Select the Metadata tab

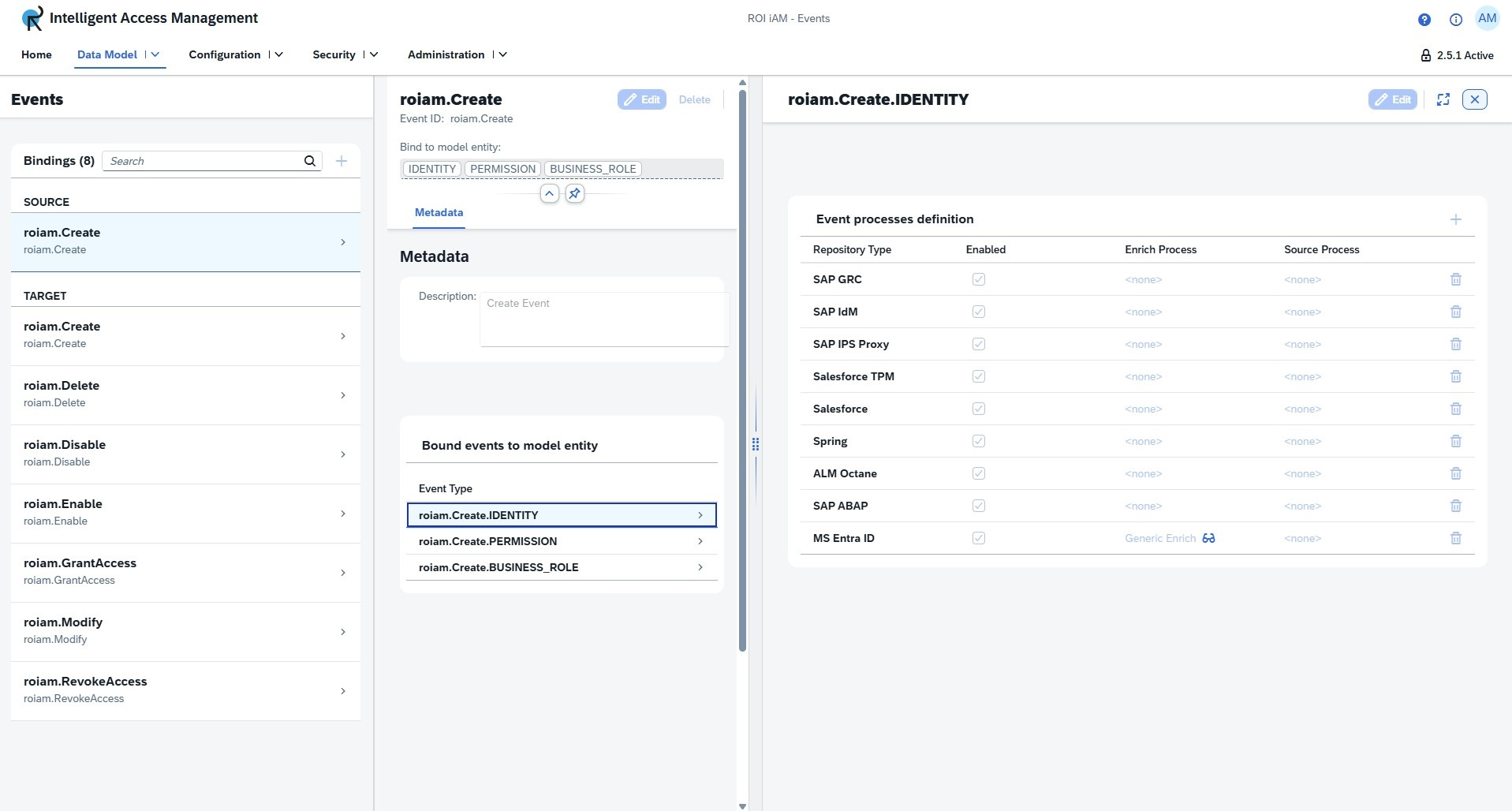coord(439,212)
